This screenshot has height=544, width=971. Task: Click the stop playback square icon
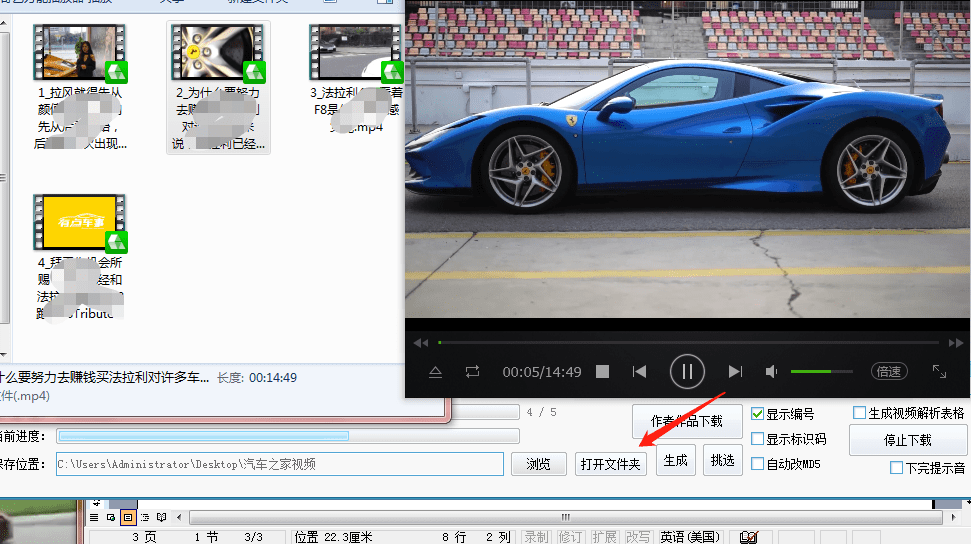[x=603, y=372]
